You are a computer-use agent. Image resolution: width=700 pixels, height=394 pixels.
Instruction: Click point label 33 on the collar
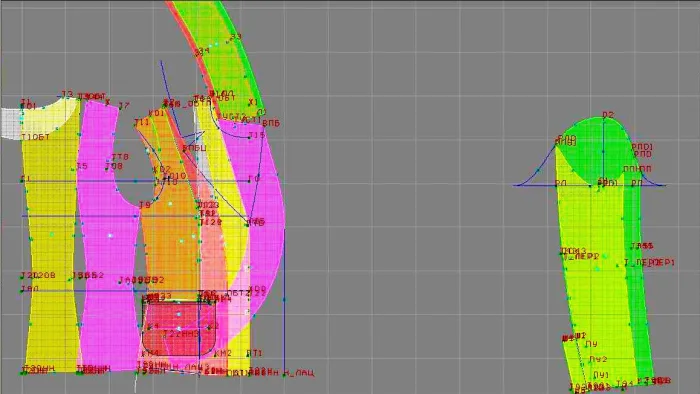click(236, 37)
